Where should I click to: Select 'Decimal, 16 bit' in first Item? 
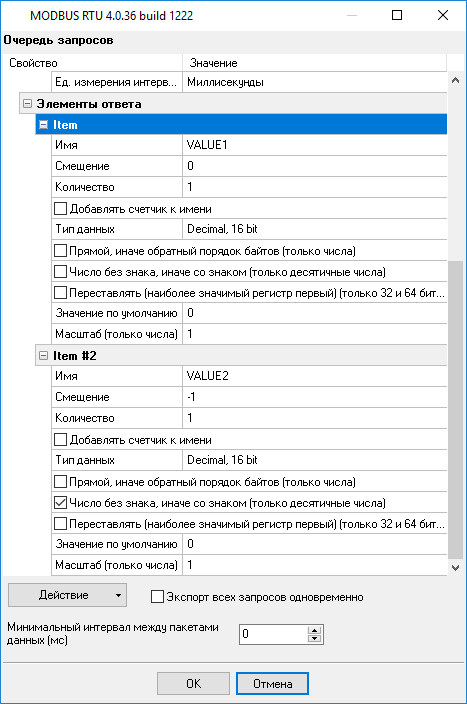pos(315,229)
